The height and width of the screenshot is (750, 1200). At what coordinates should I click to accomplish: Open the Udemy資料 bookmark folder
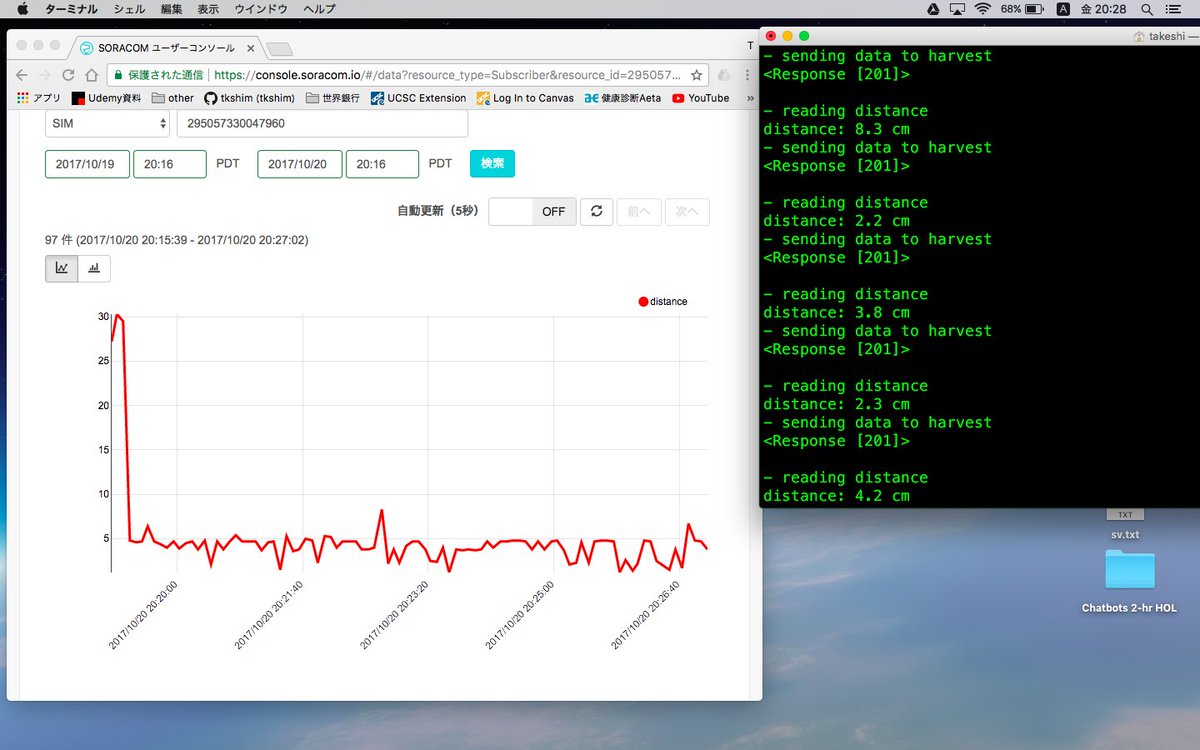(106, 98)
